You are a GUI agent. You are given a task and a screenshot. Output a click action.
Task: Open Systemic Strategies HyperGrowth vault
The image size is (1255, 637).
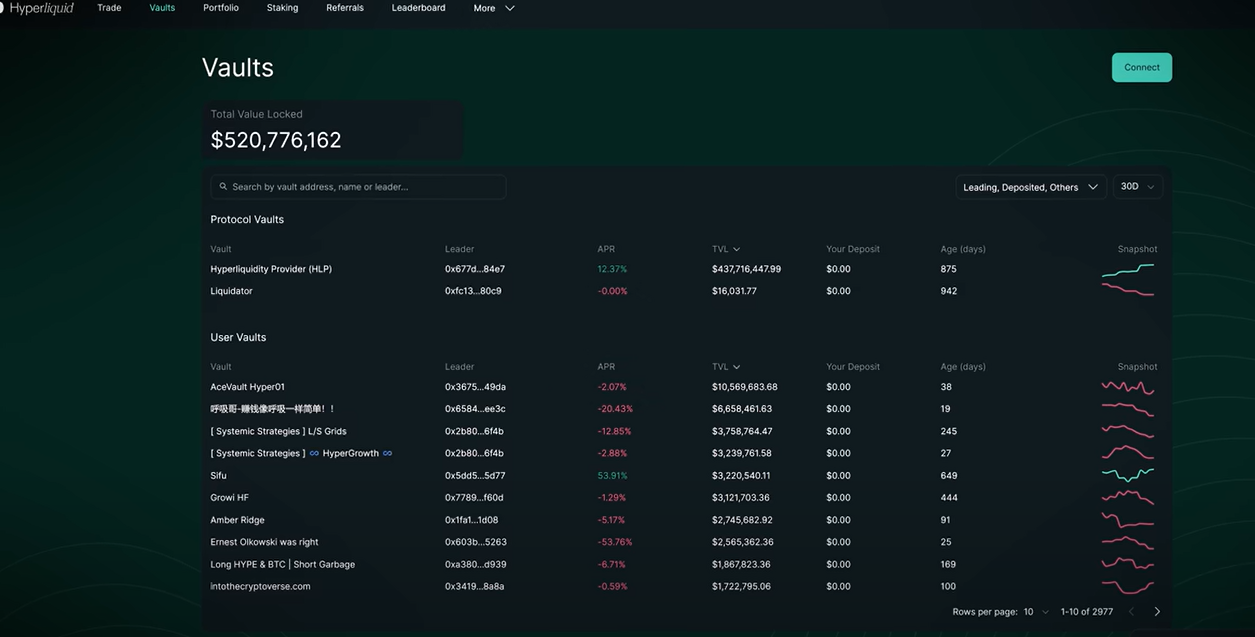(x=301, y=453)
